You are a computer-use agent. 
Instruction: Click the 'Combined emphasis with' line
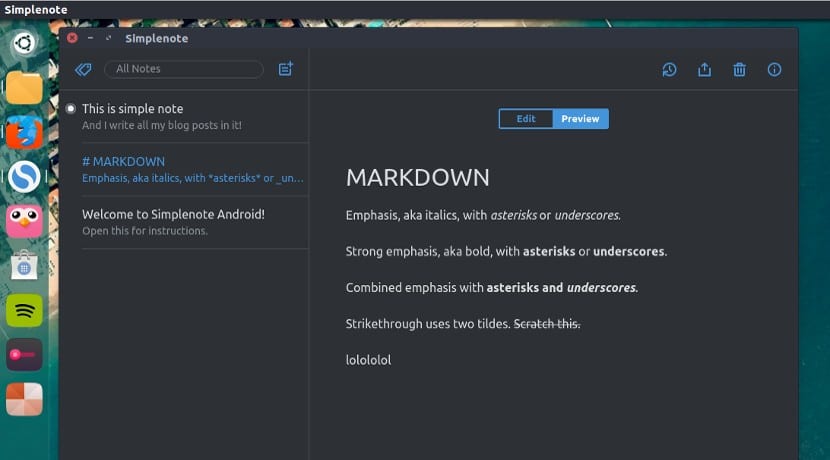pyautogui.click(x=492, y=287)
